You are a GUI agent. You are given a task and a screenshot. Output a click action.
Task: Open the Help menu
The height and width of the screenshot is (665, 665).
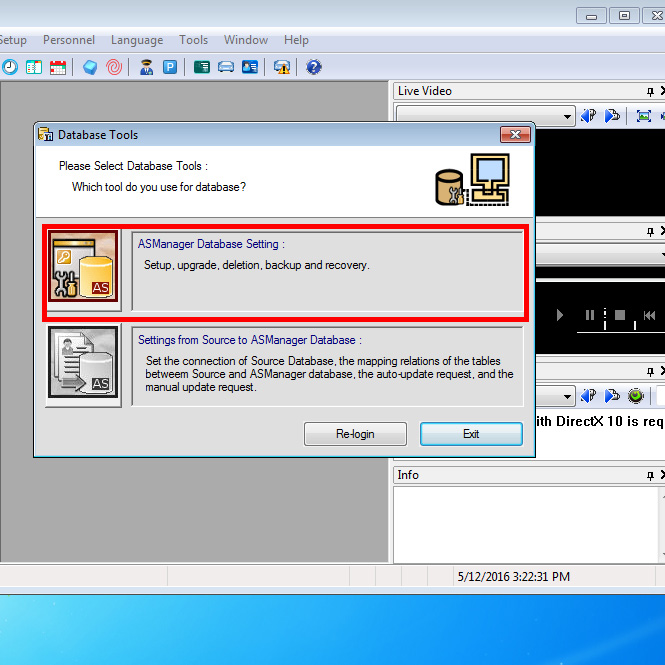click(296, 40)
